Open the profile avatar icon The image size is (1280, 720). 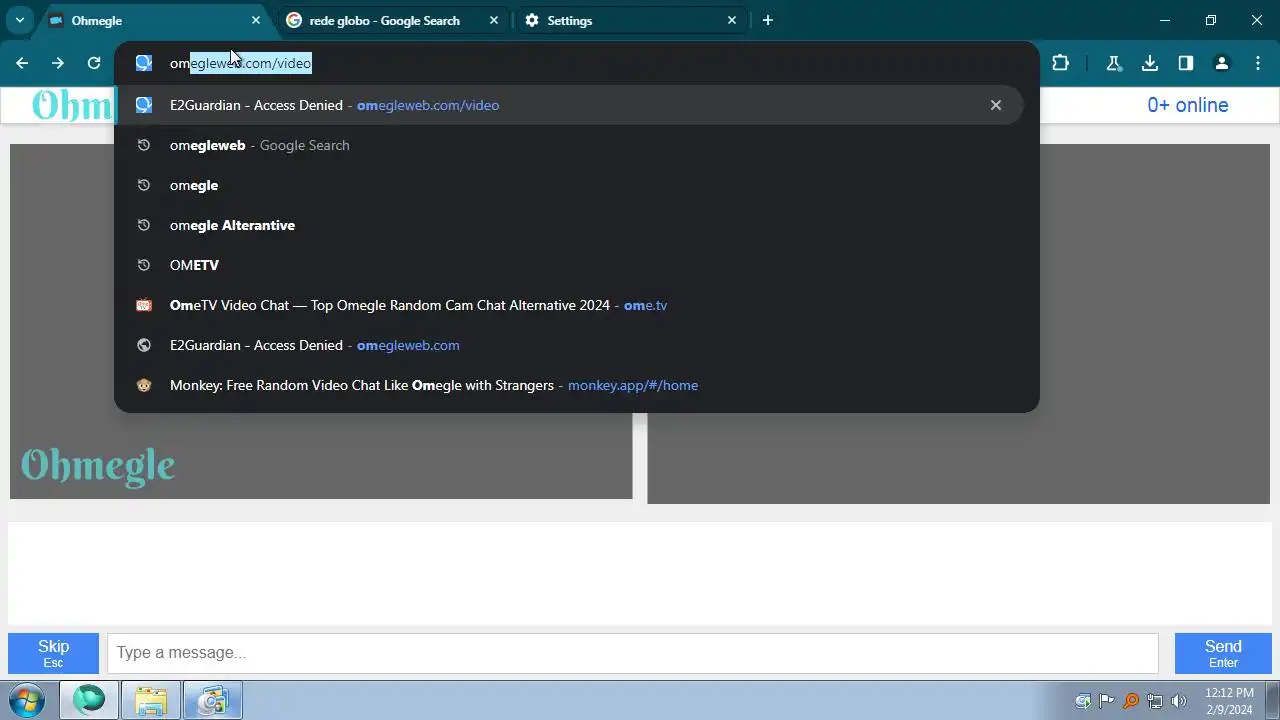pos(1222,63)
